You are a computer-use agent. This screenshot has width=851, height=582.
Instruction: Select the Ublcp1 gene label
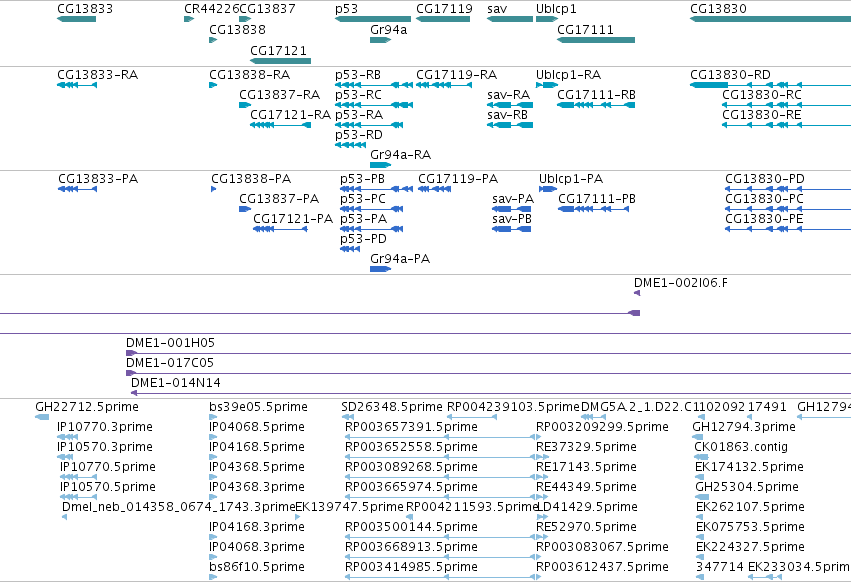(556, 9)
